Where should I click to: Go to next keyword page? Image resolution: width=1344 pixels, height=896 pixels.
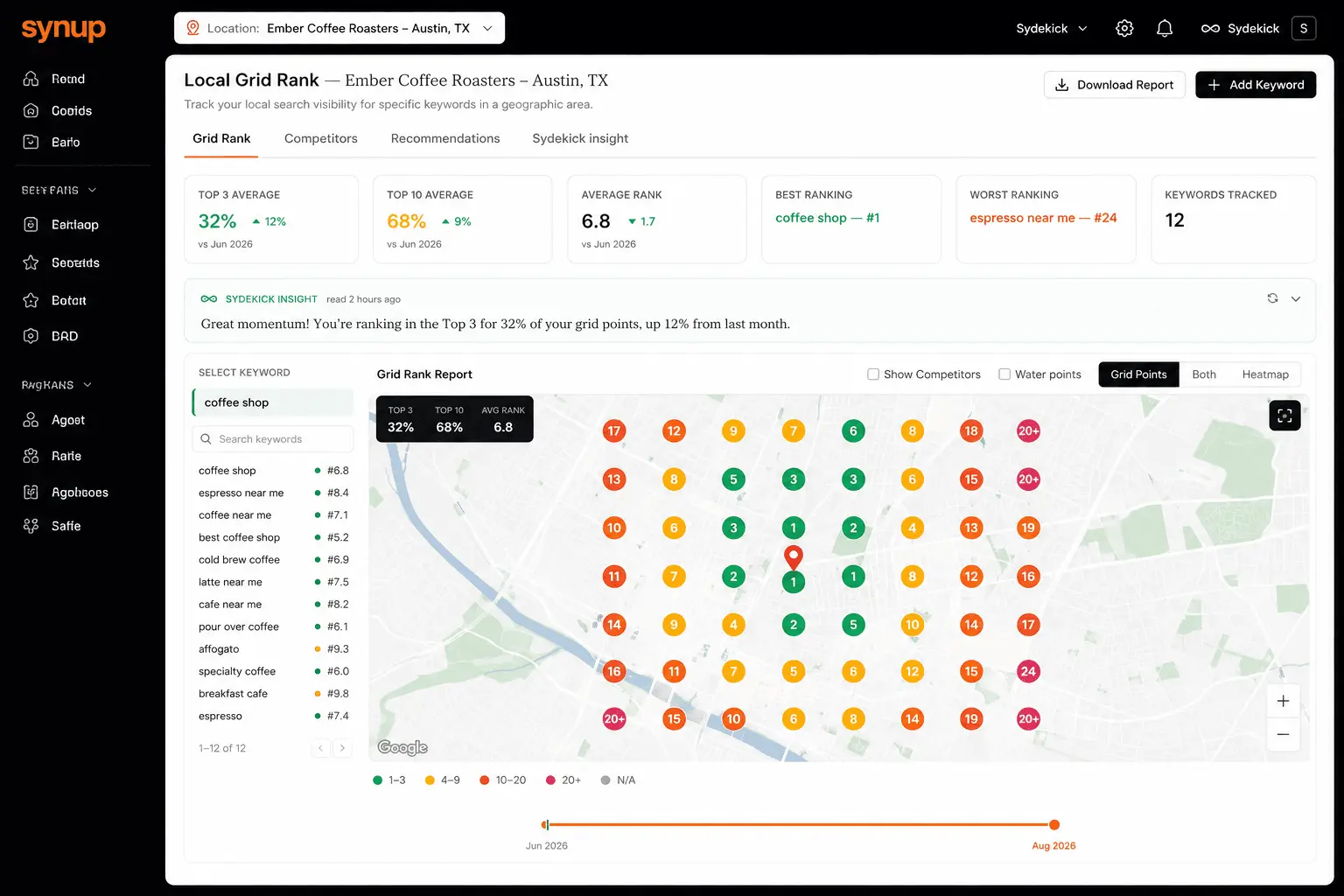[343, 748]
